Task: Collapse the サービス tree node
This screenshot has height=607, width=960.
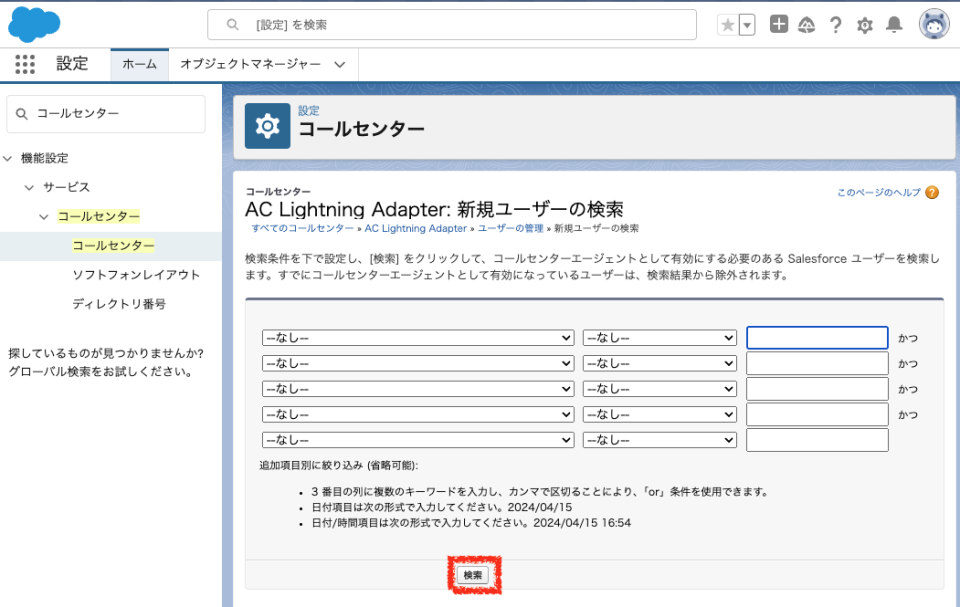Action: 29,187
